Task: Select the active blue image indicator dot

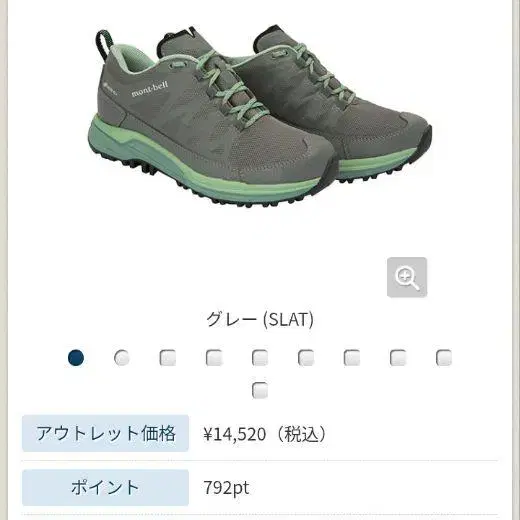Action: (76, 358)
